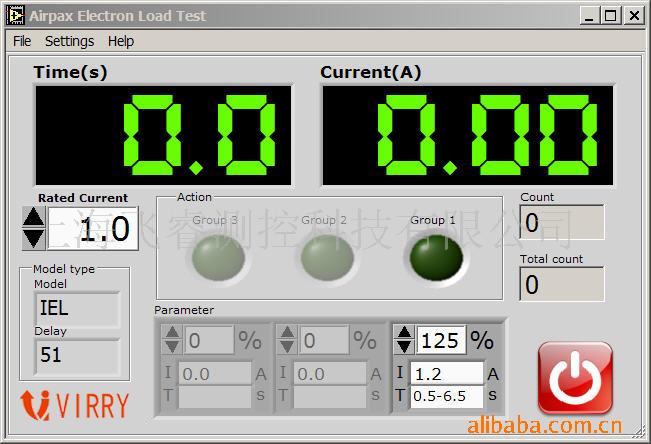Toggle the Group 2 indicator light

click(x=325, y=259)
